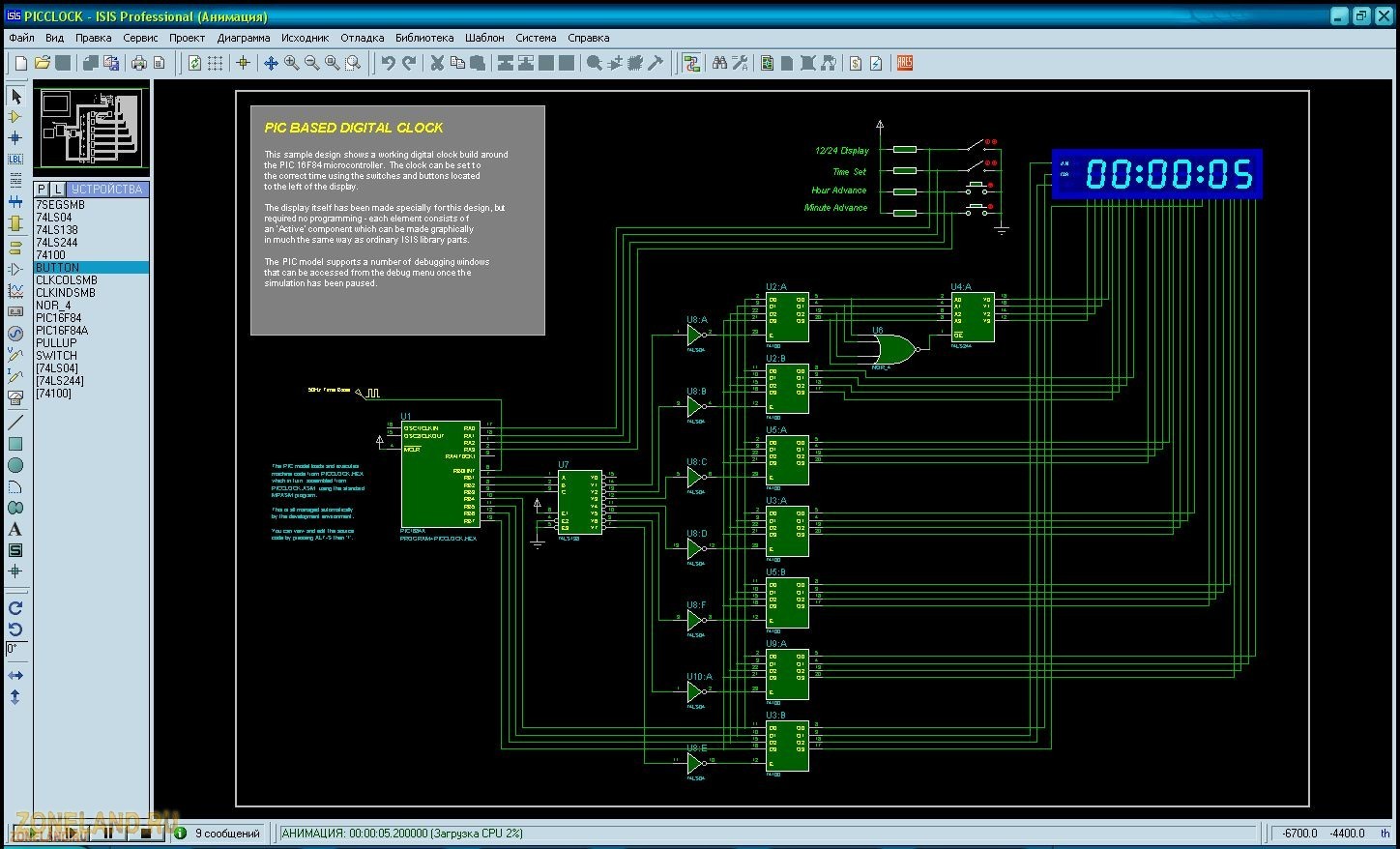
Task: Open the Правка menu
Action: tap(93, 38)
